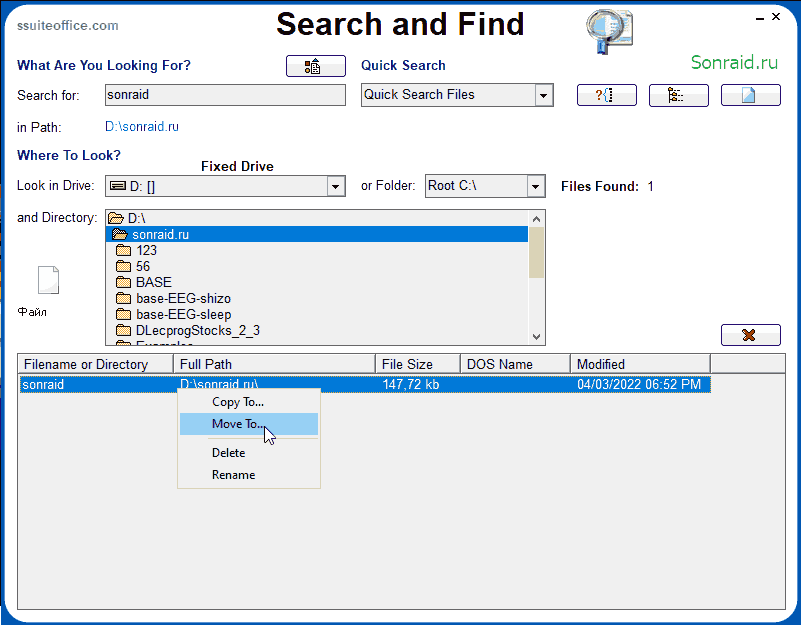Click the folder icon next to 123

click(124, 250)
